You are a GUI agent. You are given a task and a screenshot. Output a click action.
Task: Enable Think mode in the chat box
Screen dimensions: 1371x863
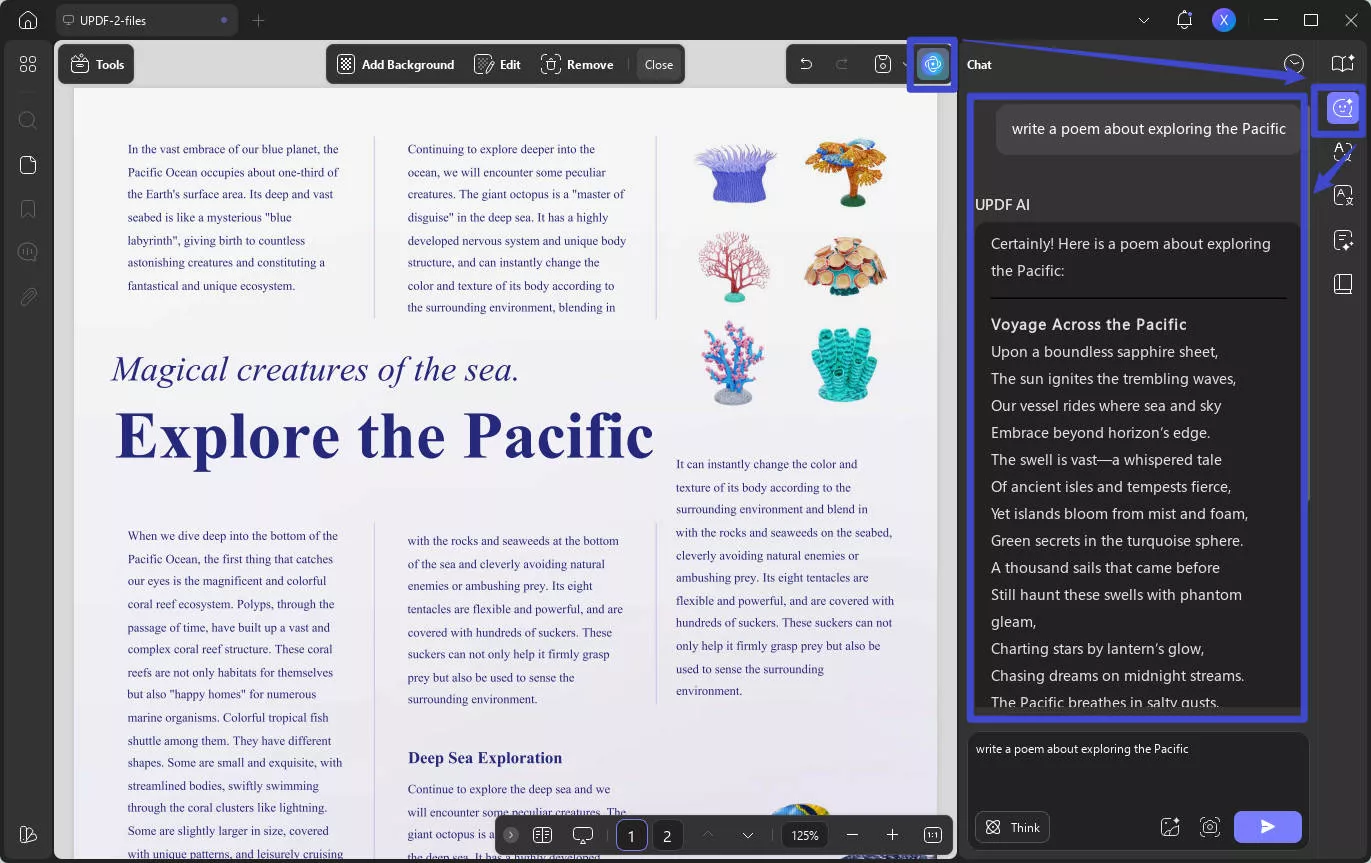[x=1012, y=827]
